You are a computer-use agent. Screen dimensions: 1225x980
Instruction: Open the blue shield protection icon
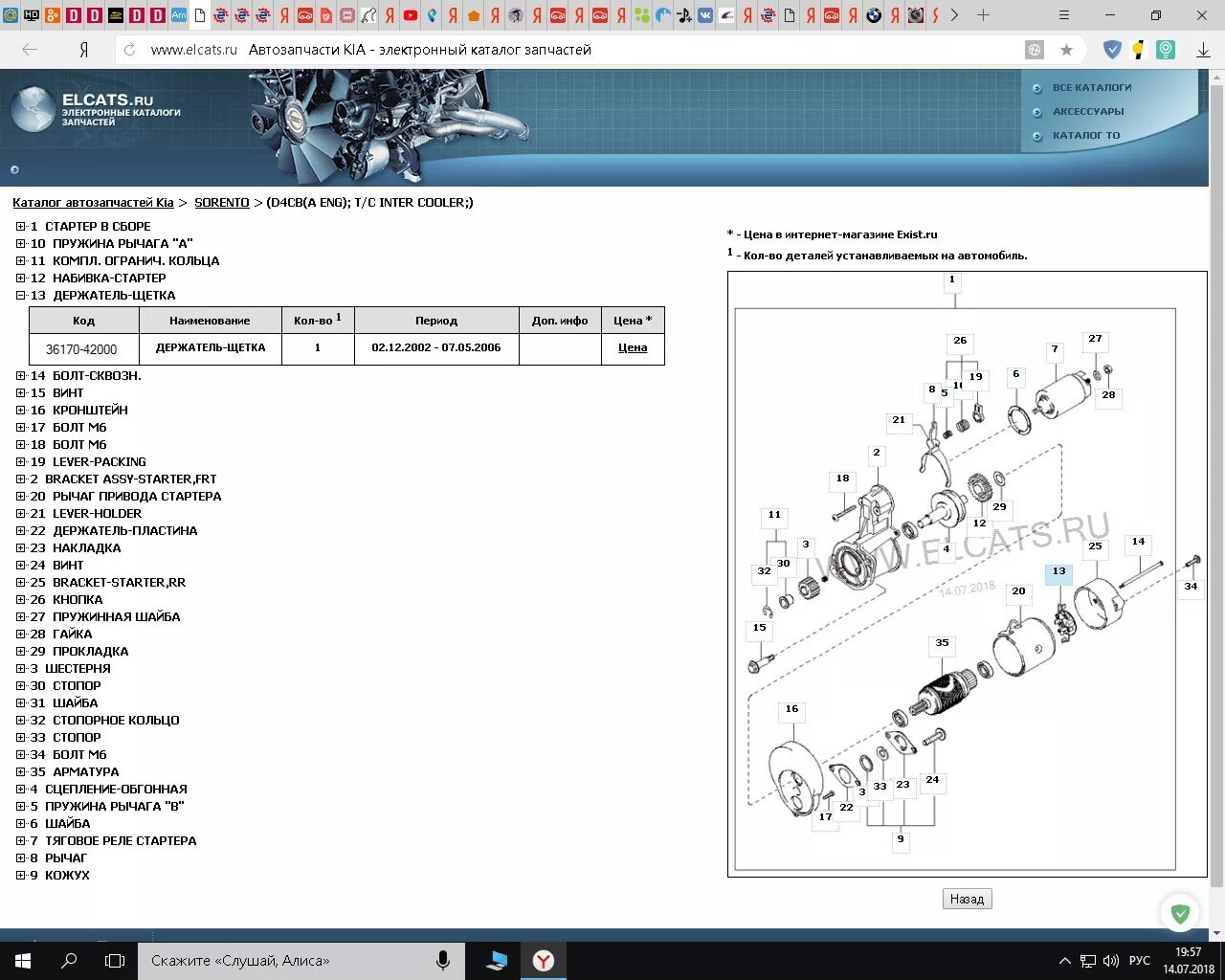pos(1111,50)
